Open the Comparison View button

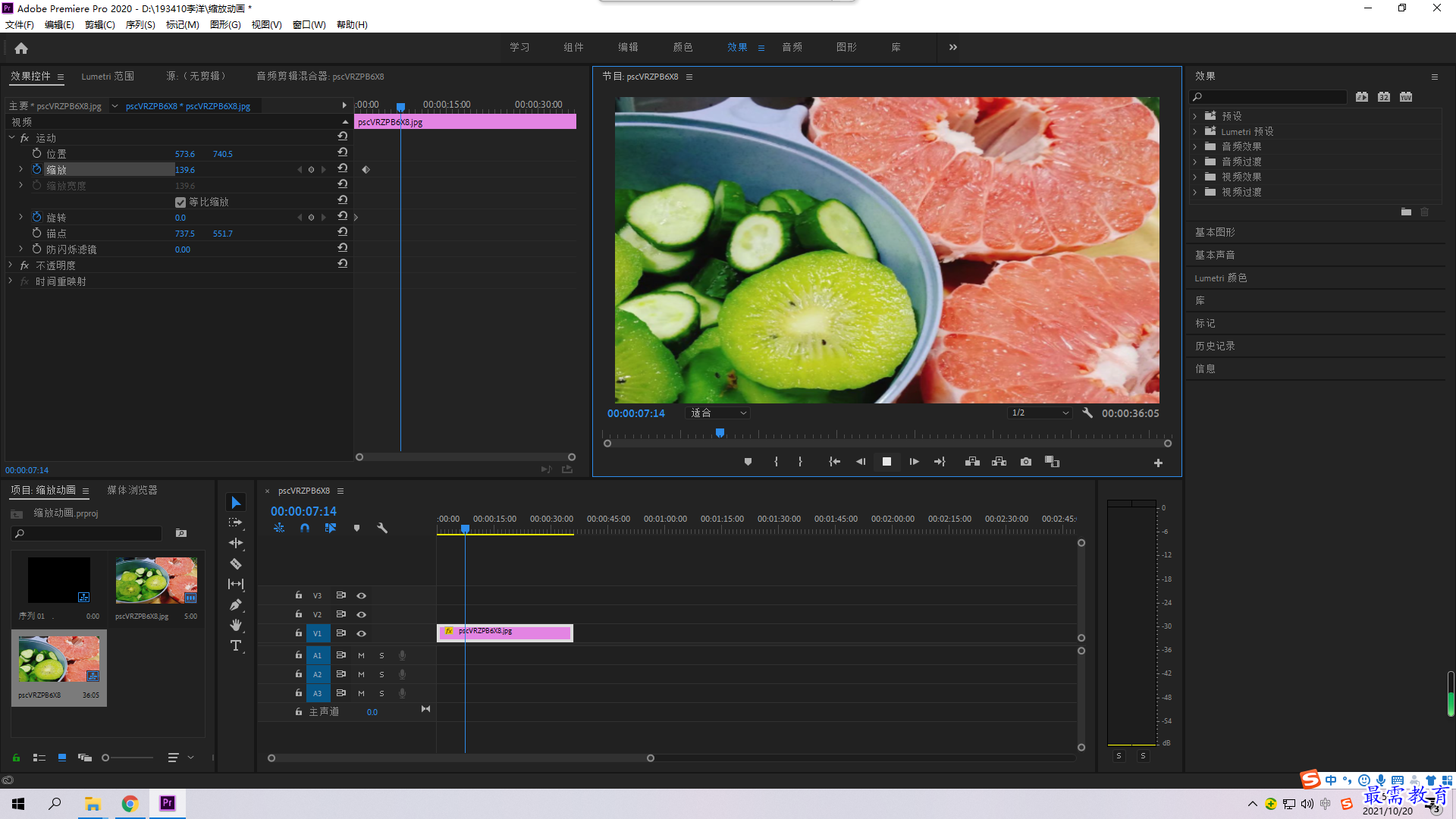point(1052,462)
